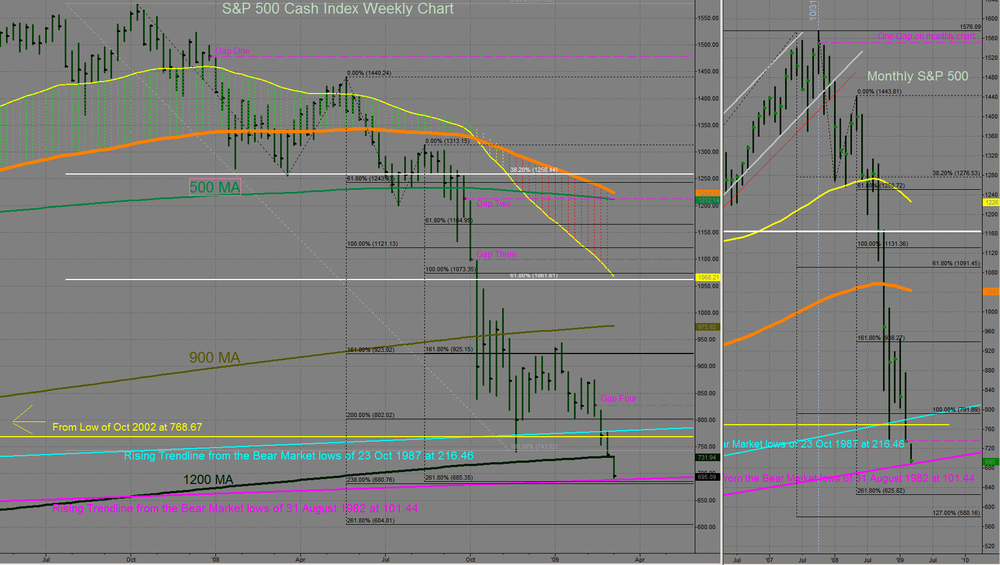The width and height of the screenshot is (1000, 565).
Task: Click 'From Low of Oct 2002 at 768.67' note
Action: tap(127, 427)
